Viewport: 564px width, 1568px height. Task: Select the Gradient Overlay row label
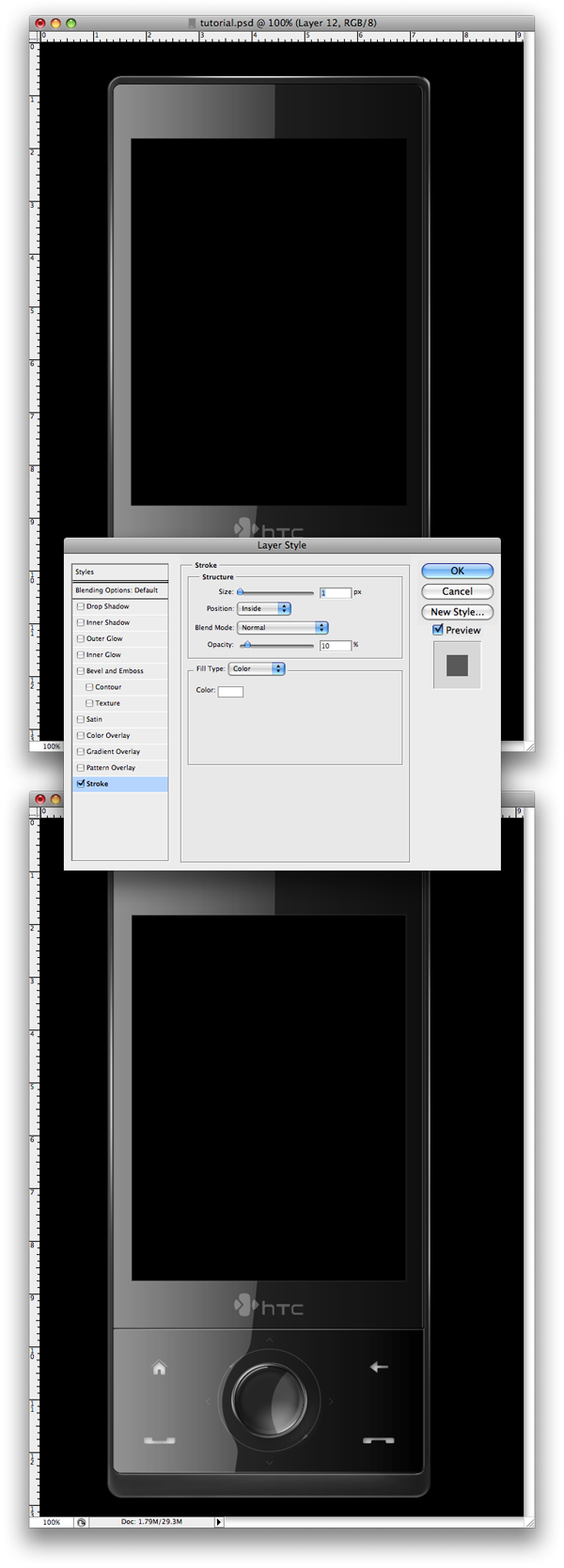[113, 751]
